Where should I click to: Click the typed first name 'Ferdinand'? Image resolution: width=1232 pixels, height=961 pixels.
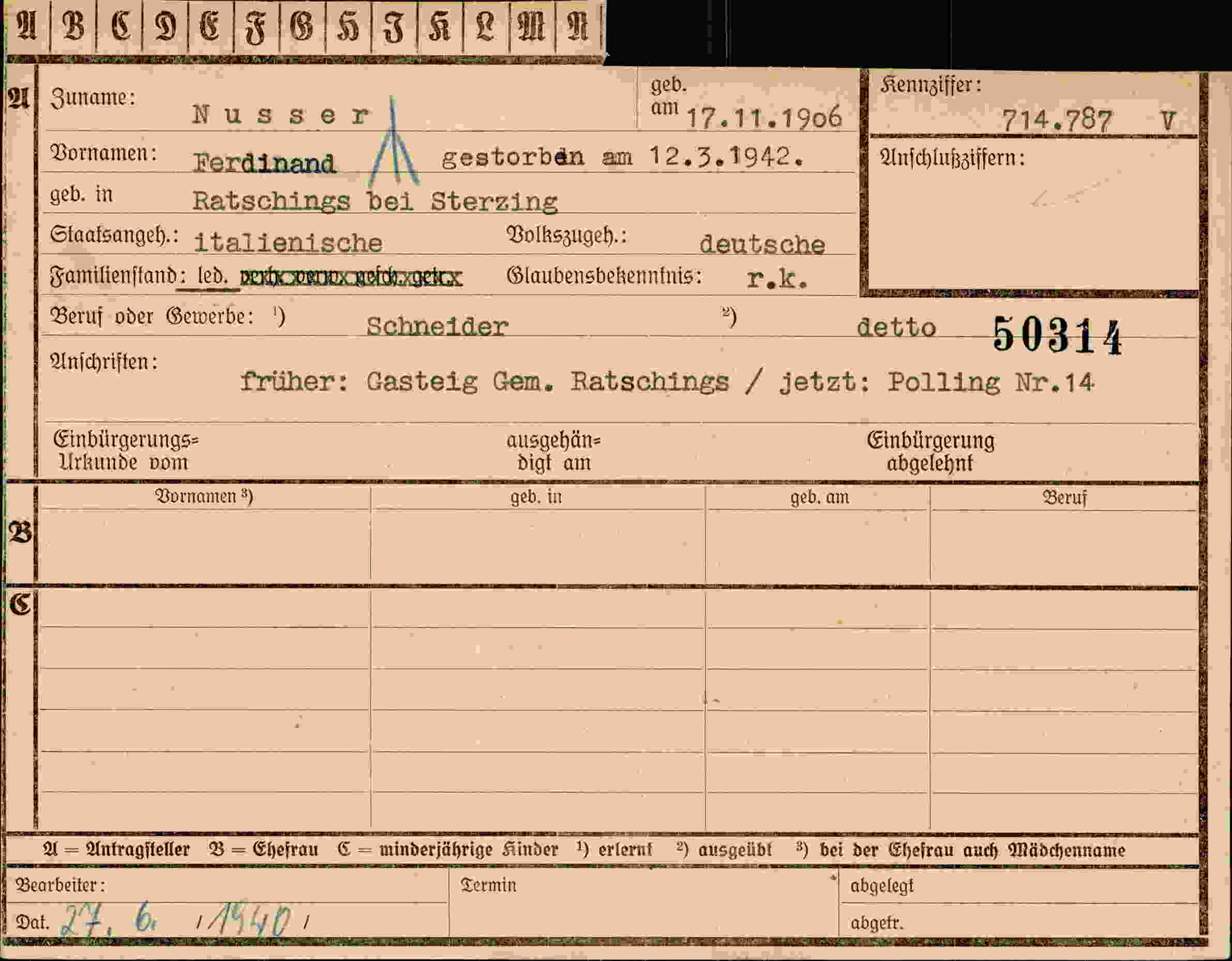pyautogui.click(x=264, y=163)
